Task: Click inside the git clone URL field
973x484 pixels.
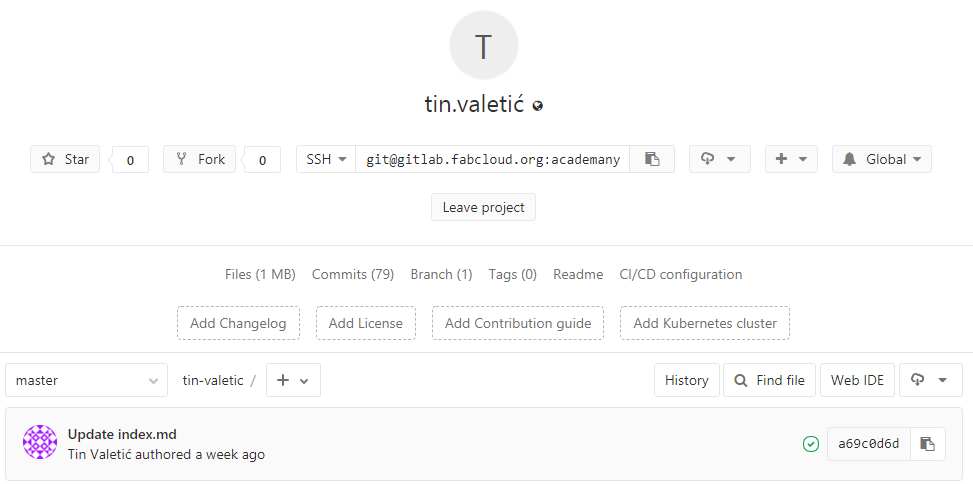Action: (x=492, y=159)
